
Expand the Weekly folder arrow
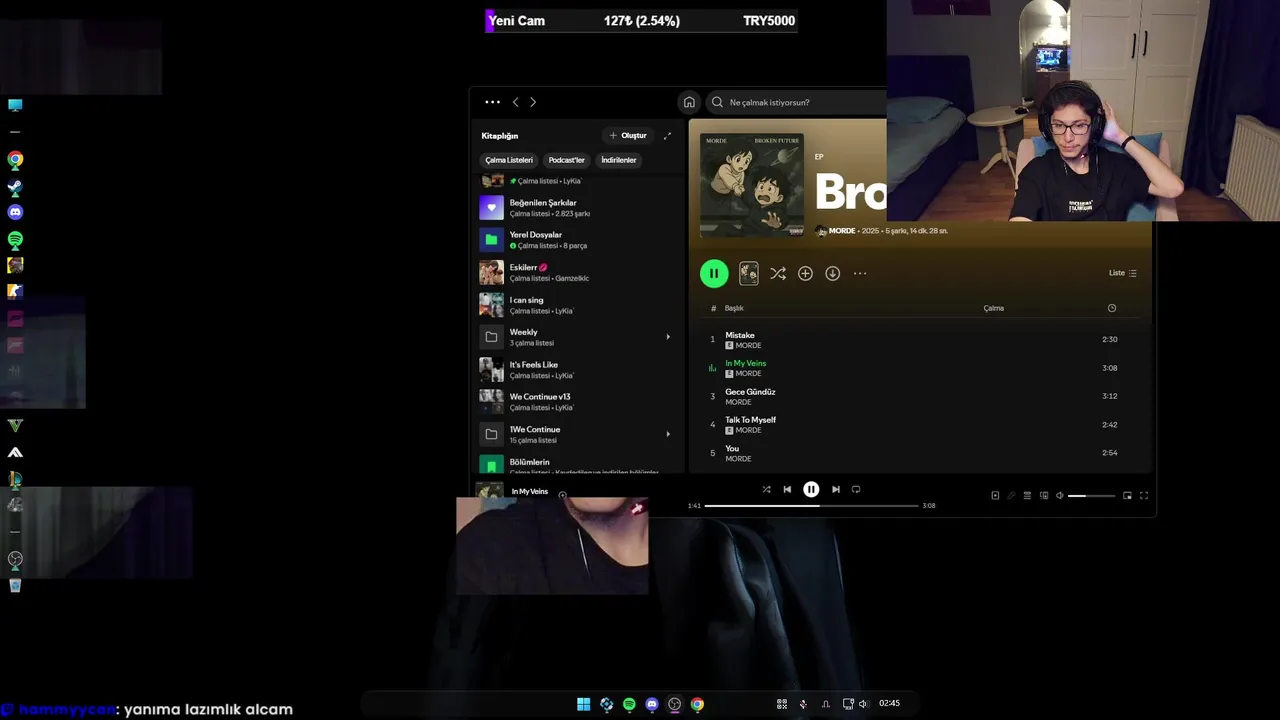[668, 337]
